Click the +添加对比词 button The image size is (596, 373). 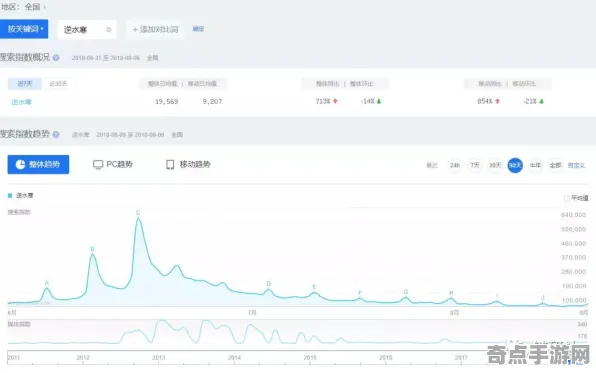click(x=155, y=29)
